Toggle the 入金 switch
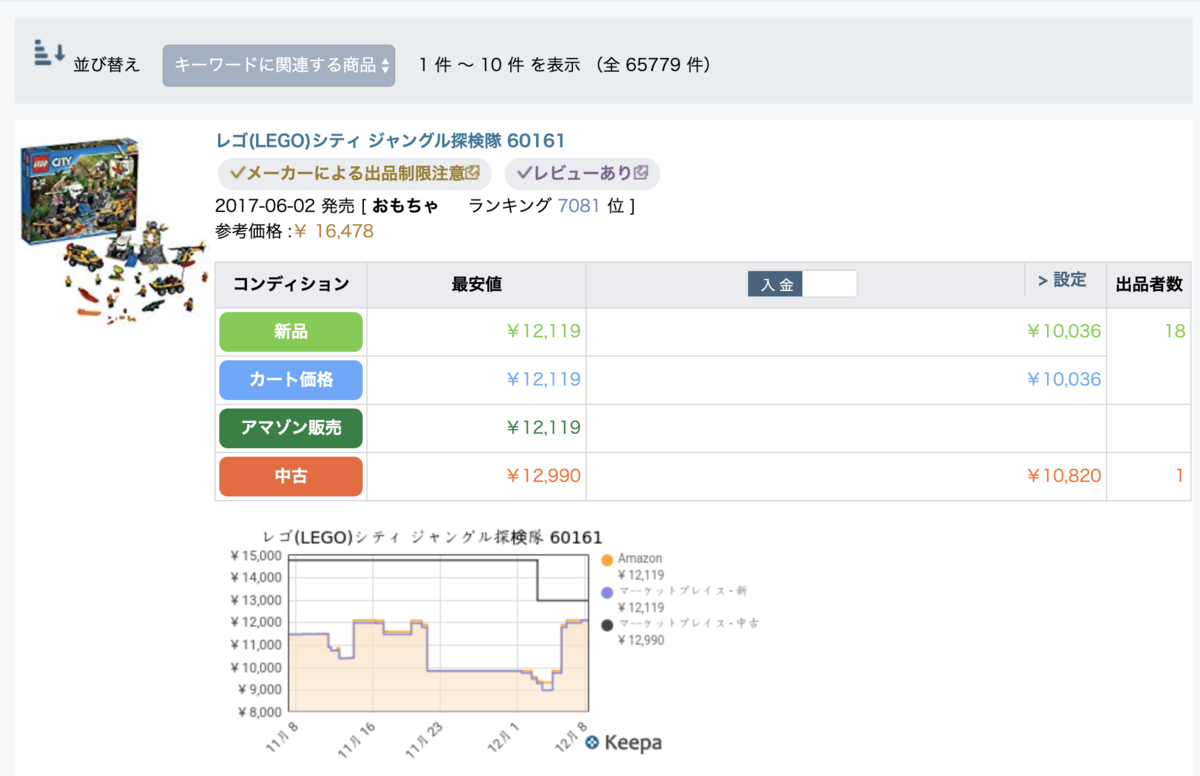 [803, 284]
